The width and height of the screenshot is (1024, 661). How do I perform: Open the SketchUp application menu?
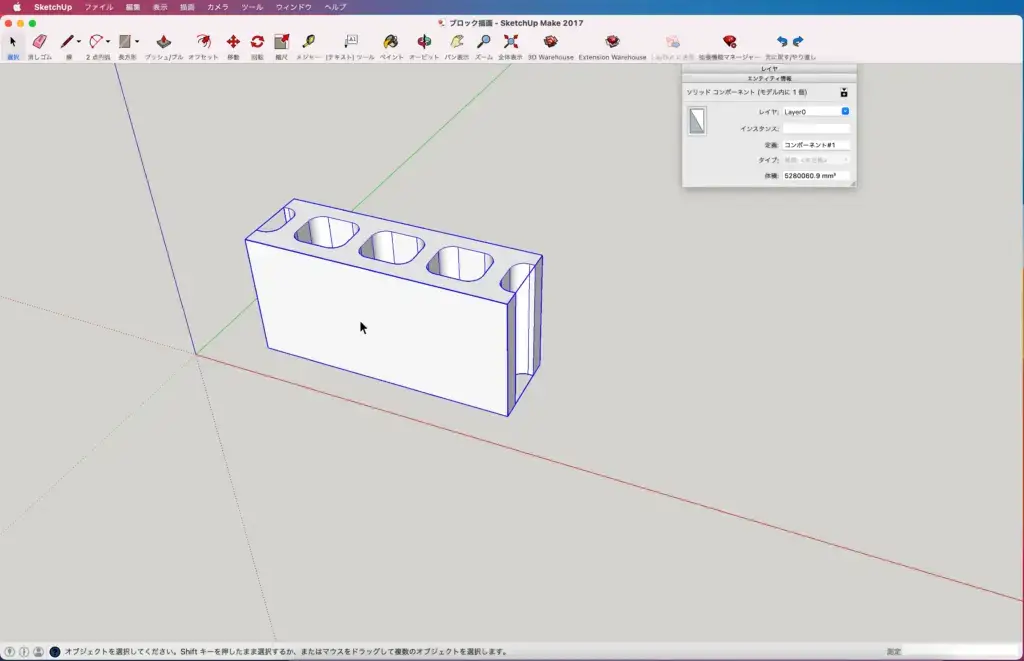[x=53, y=7]
